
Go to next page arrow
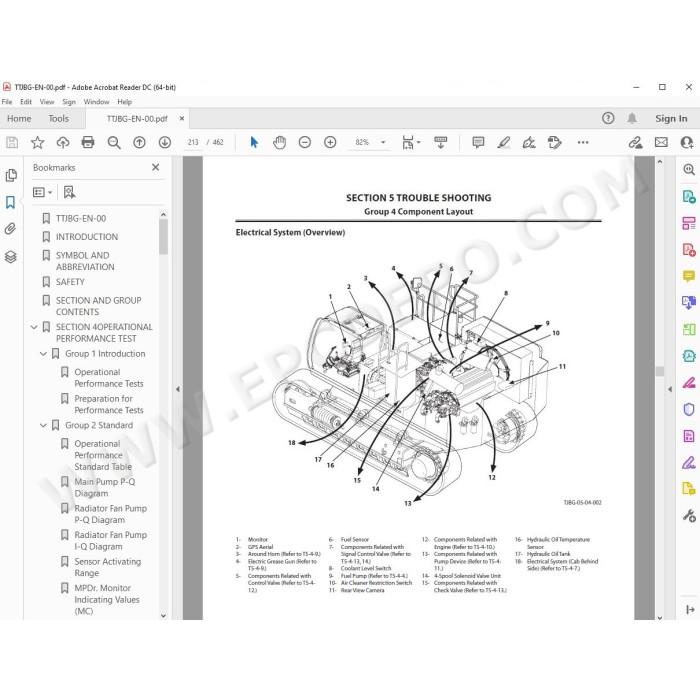click(165, 142)
